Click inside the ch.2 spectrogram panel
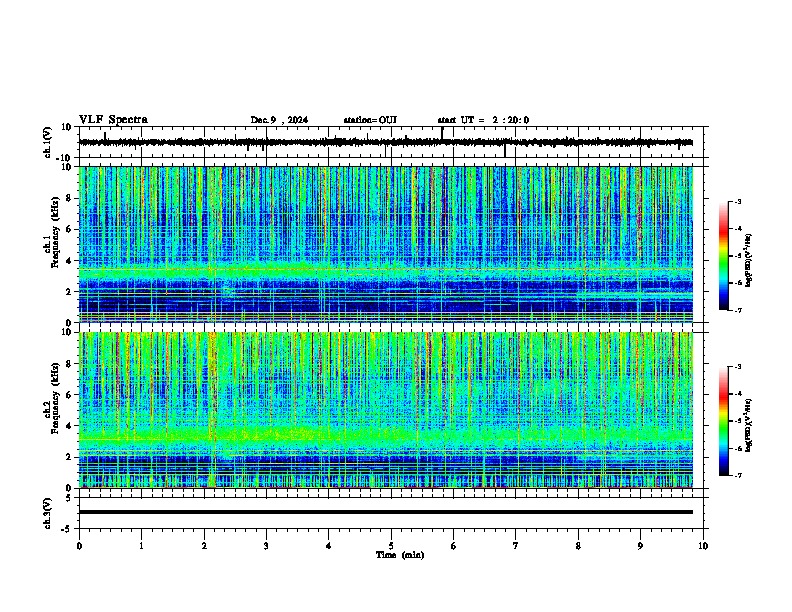 pyautogui.click(x=386, y=410)
